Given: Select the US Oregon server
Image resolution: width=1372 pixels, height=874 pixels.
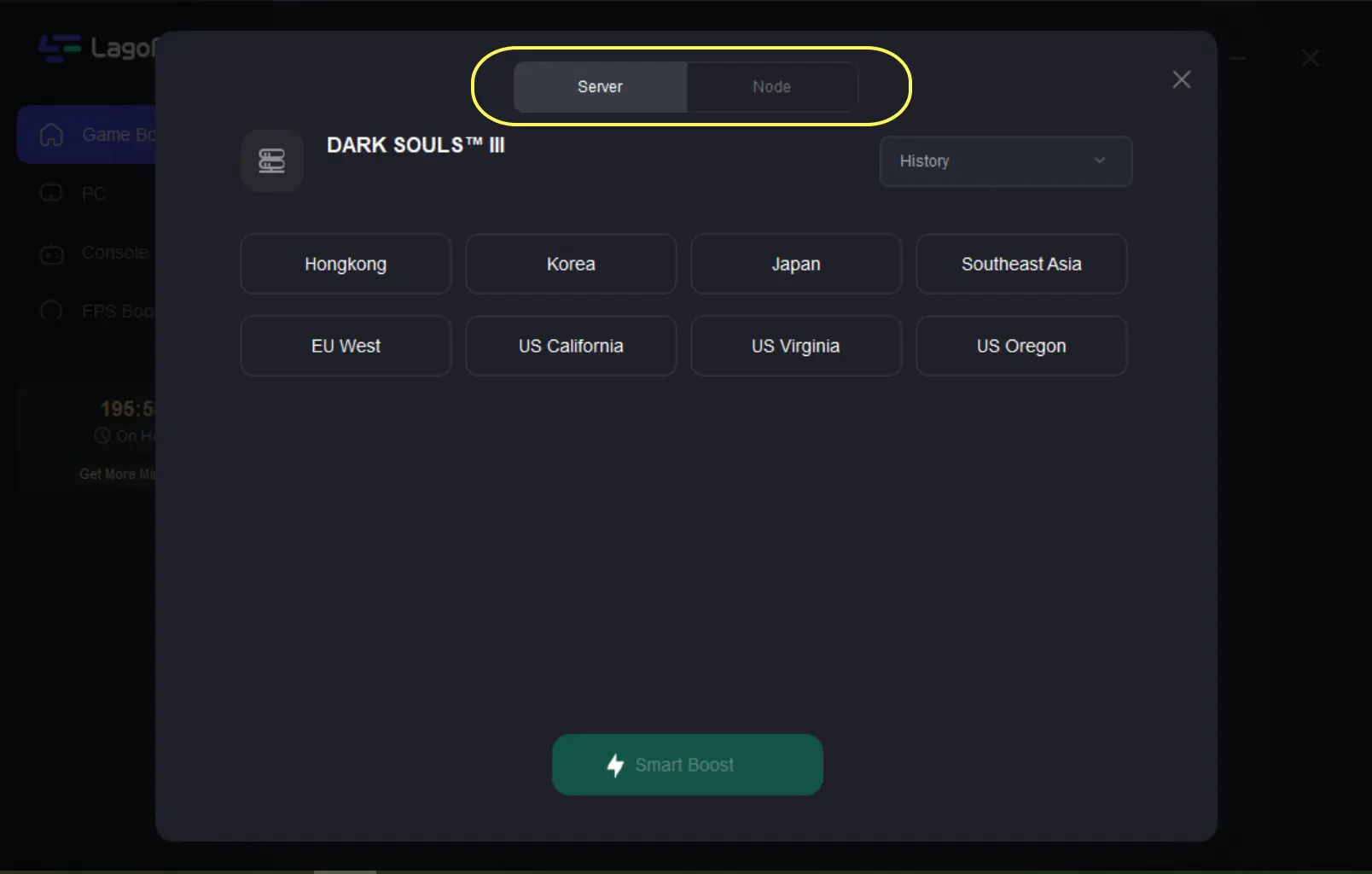Looking at the screenshot, I should (x=1021, y=347).
